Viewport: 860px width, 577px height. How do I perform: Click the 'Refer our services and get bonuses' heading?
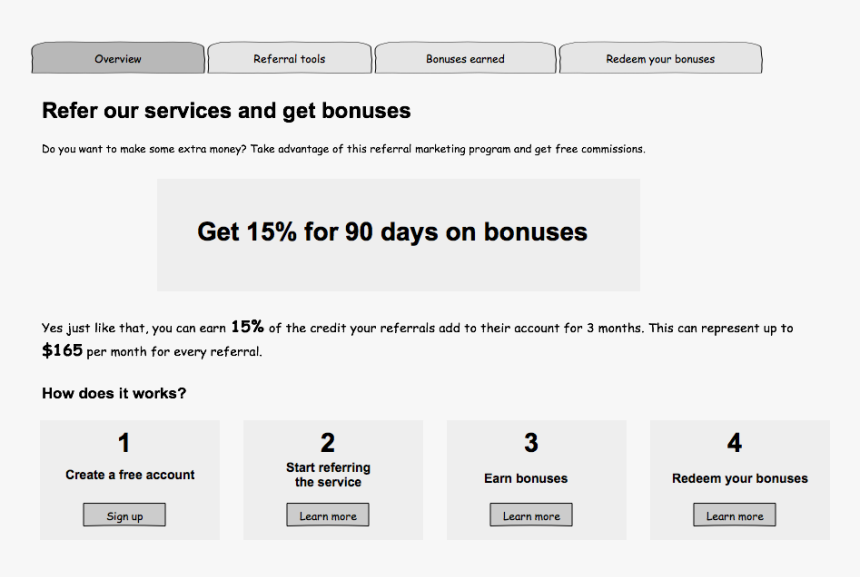[x=226, y=111]
